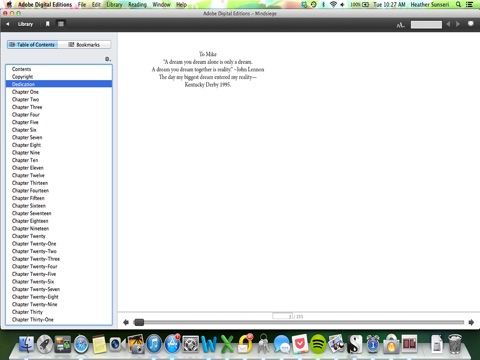
Task: Jump to Chapter Twenty-Nine
Action: (x=59, y=304)
